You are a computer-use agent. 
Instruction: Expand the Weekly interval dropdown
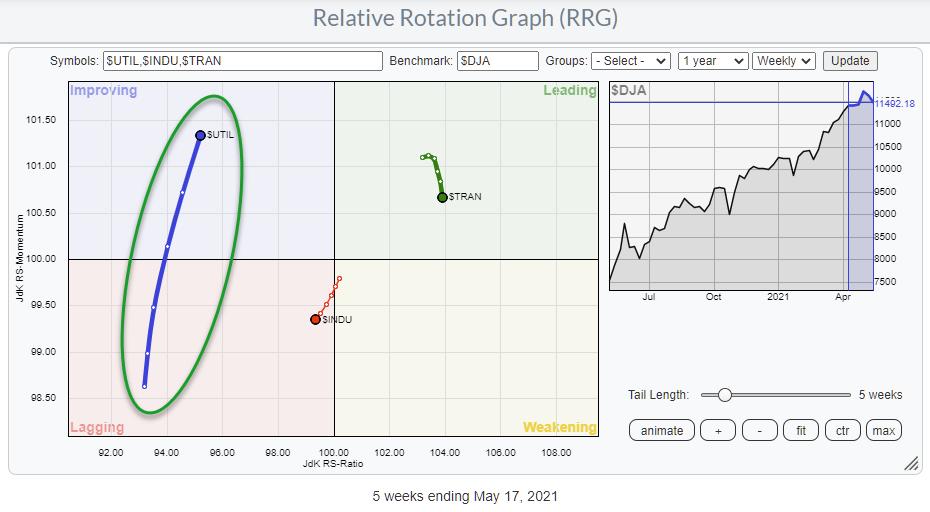[x=784, y=61]
